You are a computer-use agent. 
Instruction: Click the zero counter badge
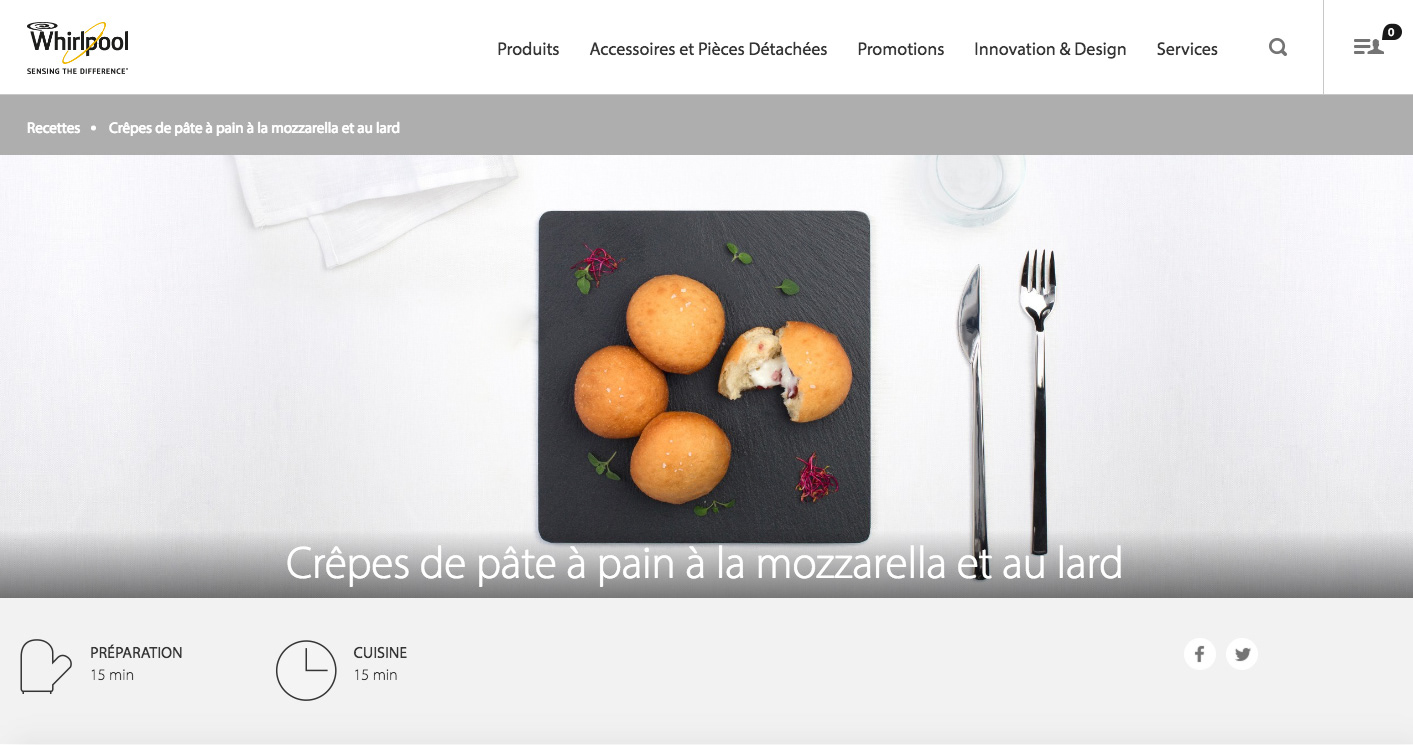[1392, 32]
